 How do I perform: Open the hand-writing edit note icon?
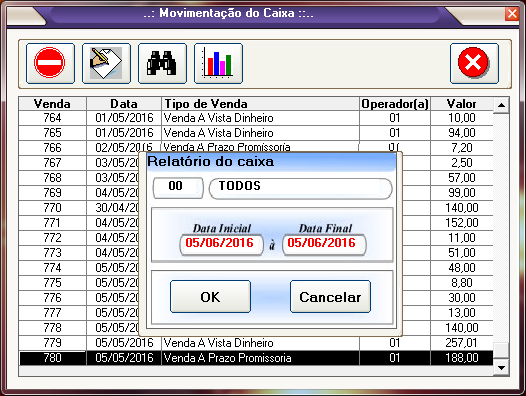pyautogui.click(x=106, y=63)
